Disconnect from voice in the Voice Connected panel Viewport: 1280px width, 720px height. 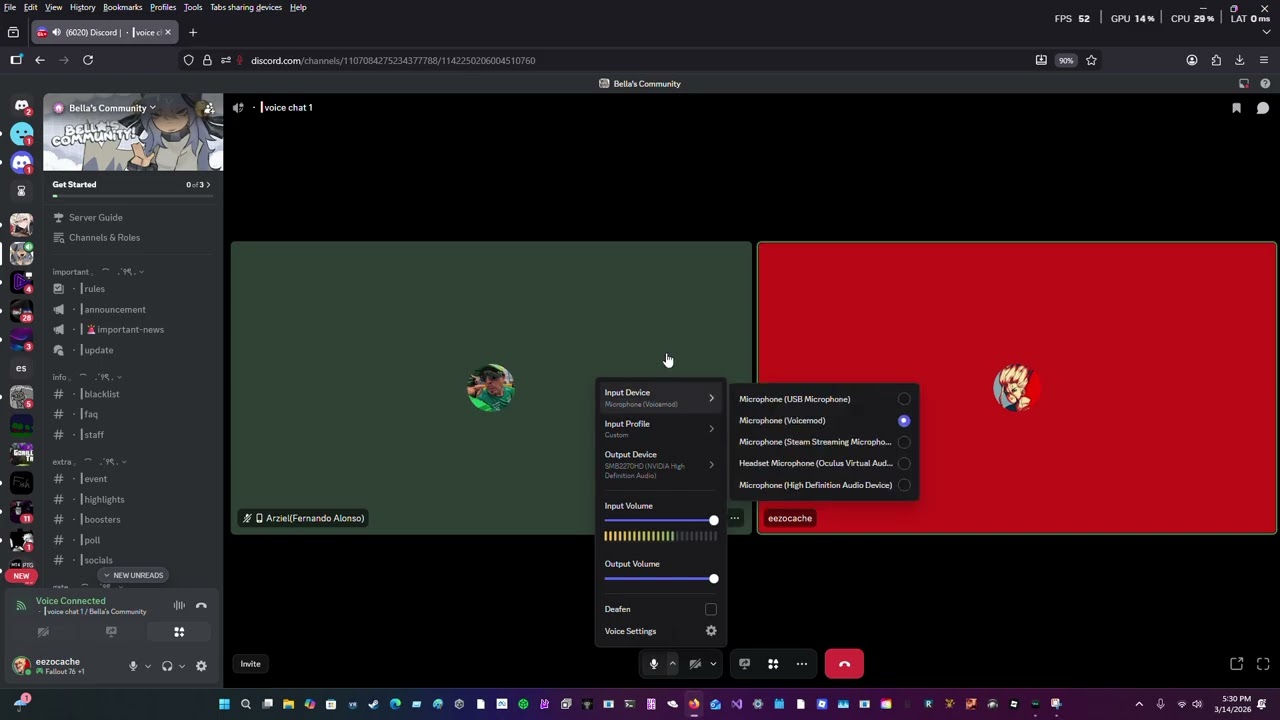201,605
